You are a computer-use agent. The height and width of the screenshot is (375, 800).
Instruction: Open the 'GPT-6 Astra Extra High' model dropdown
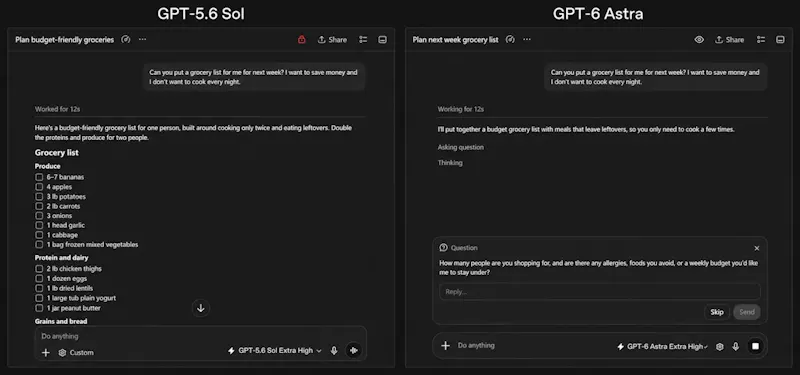[x=663, y=346]
